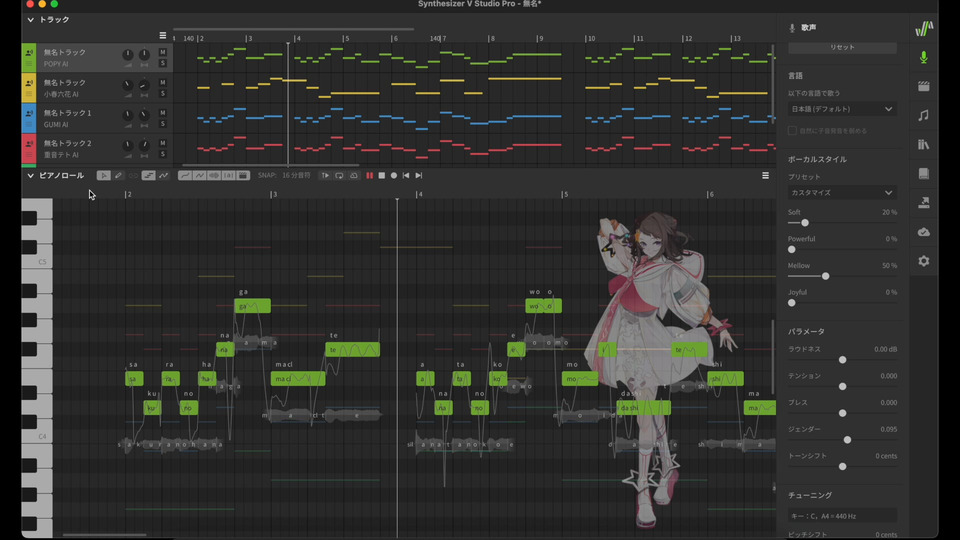Click POPY AI track voice icon
Screen dimensions: 960x540
pos(29,53)
